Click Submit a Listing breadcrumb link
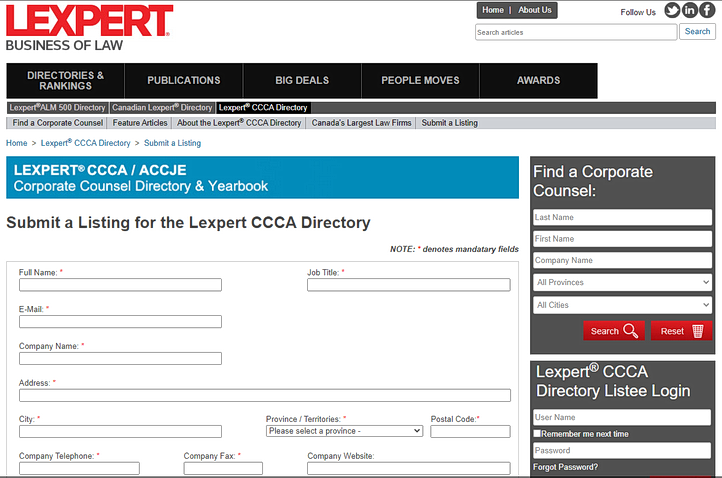The width and height of the screenshot is (722, 478). pos(172,143)
